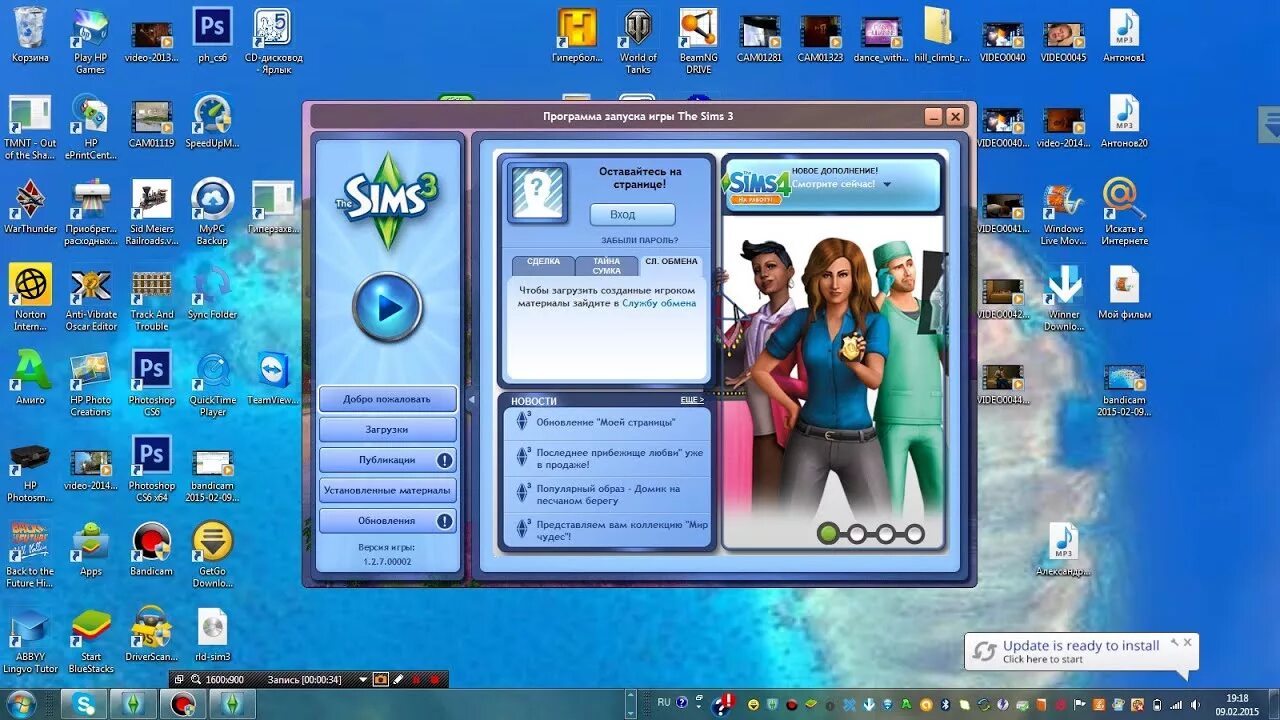Open Установленные материалы section

[387, 490]
